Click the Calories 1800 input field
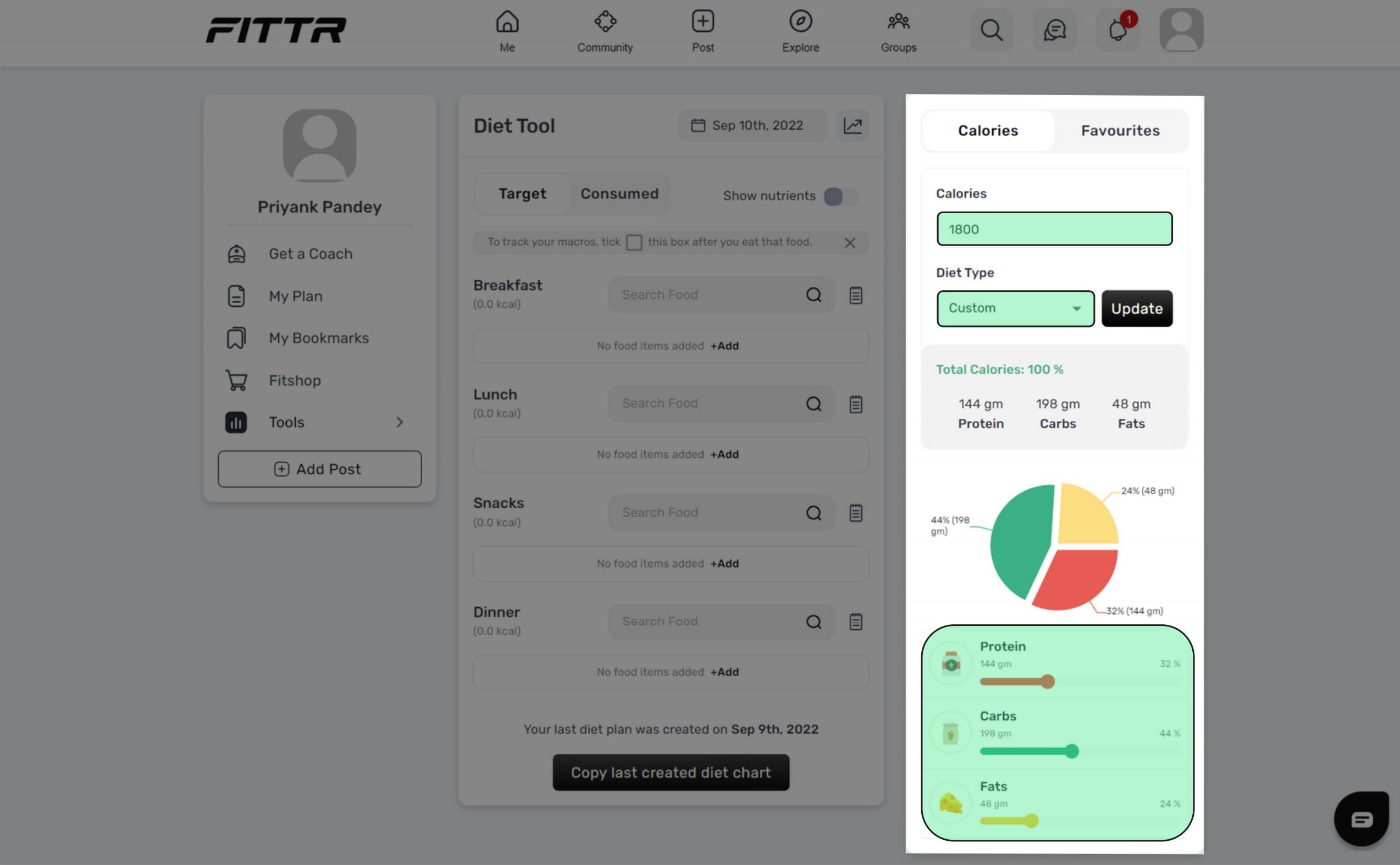 [1054, 229]
